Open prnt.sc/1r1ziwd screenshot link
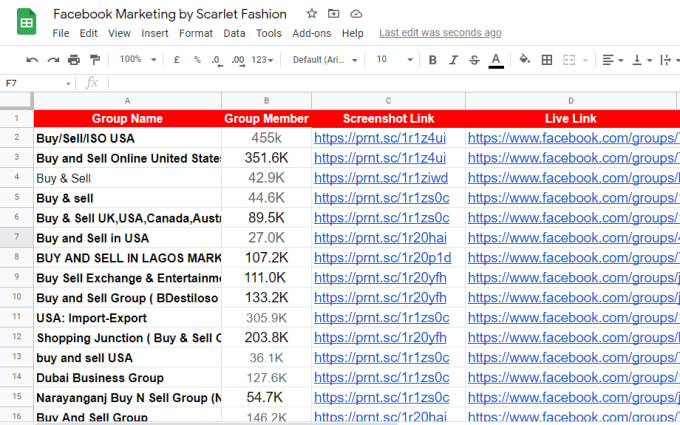680x425 pixels. [x=381, y=178]
